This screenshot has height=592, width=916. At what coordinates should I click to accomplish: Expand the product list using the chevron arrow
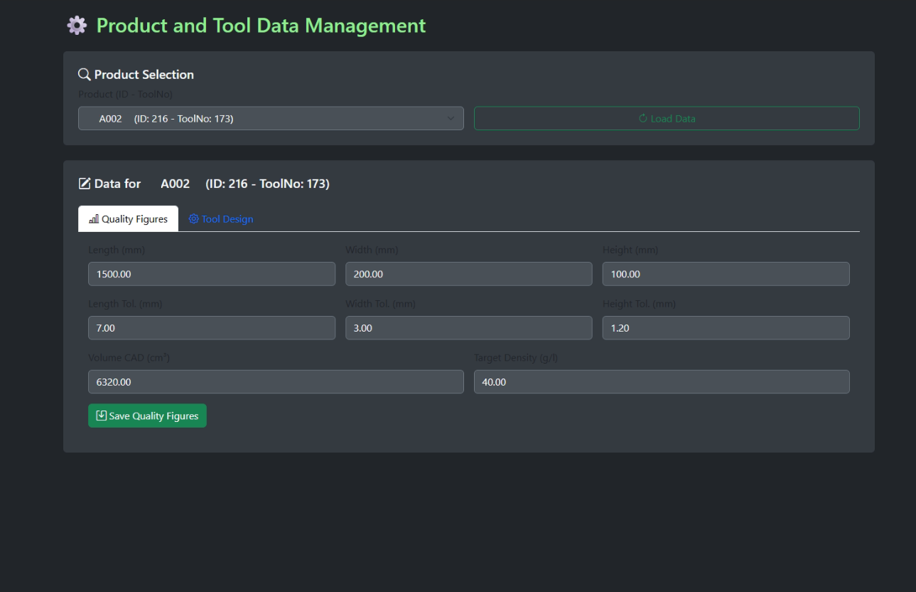point(450,119)
